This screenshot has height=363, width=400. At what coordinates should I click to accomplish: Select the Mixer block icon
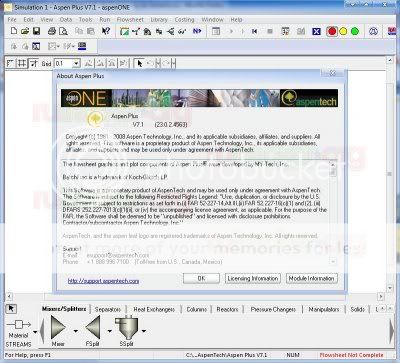pyautogui.click(x=58, y=328)
